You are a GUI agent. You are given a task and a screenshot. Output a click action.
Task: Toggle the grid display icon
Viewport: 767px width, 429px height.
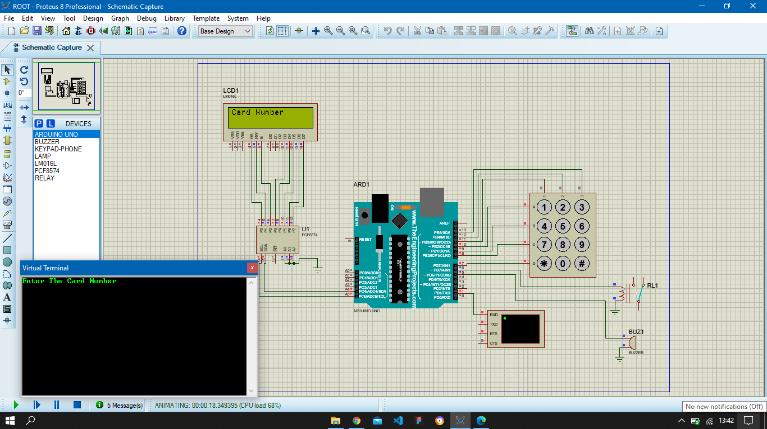pyautogui.click(x=284, y=31)
